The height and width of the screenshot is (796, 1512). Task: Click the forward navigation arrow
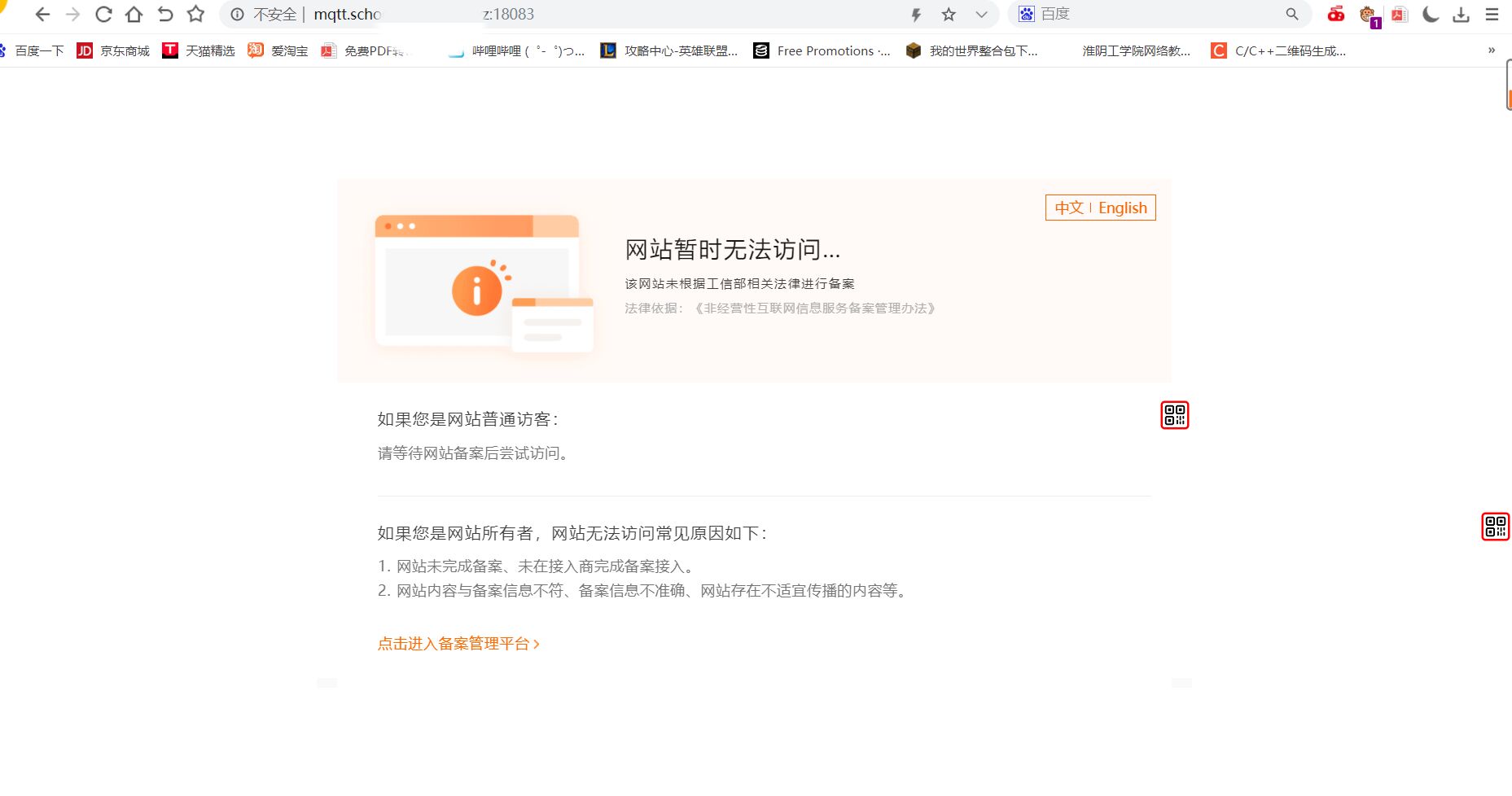pyautogui.click(x=73, y=15)
